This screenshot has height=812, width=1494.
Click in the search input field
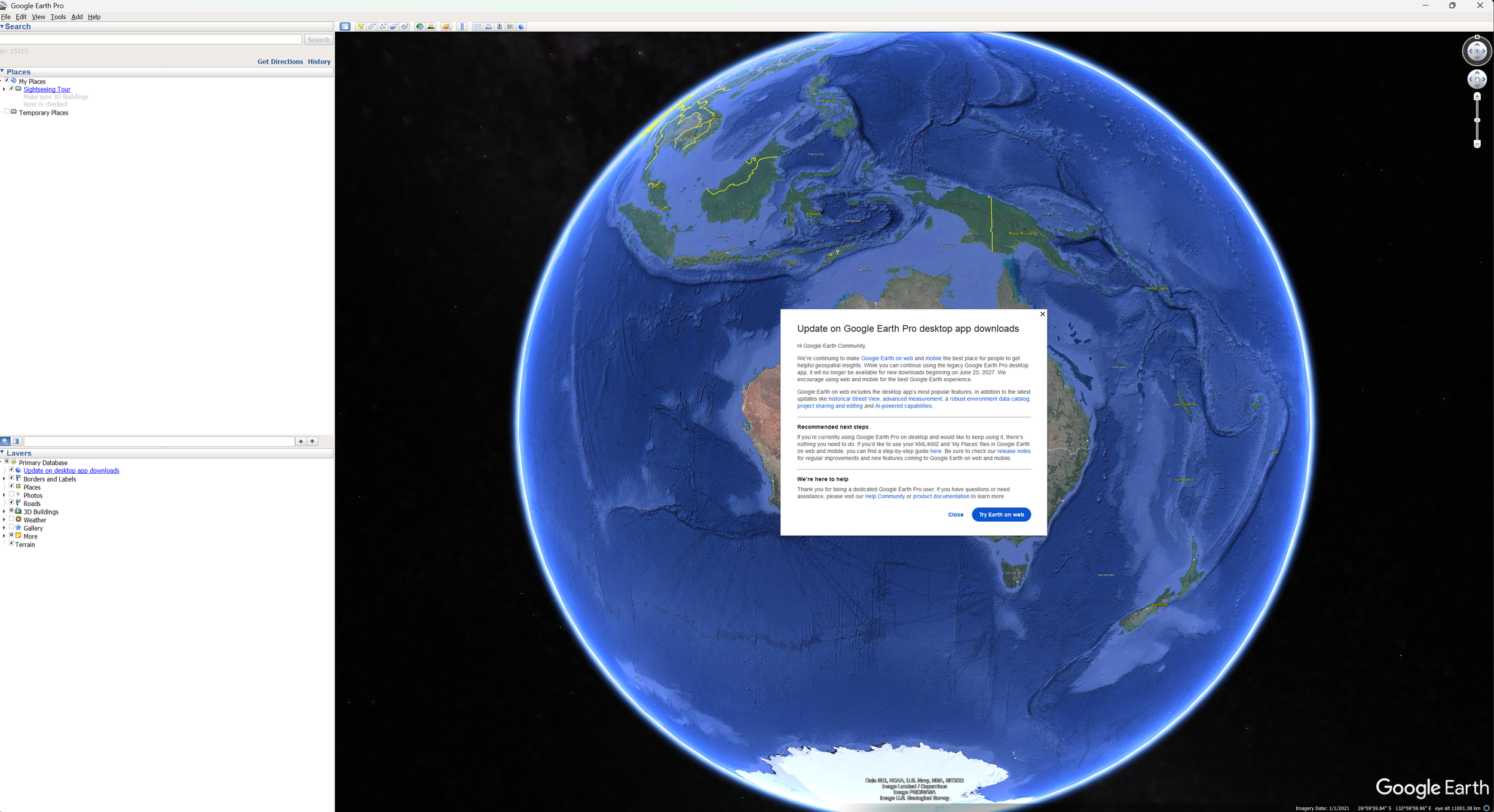(151, 39)
